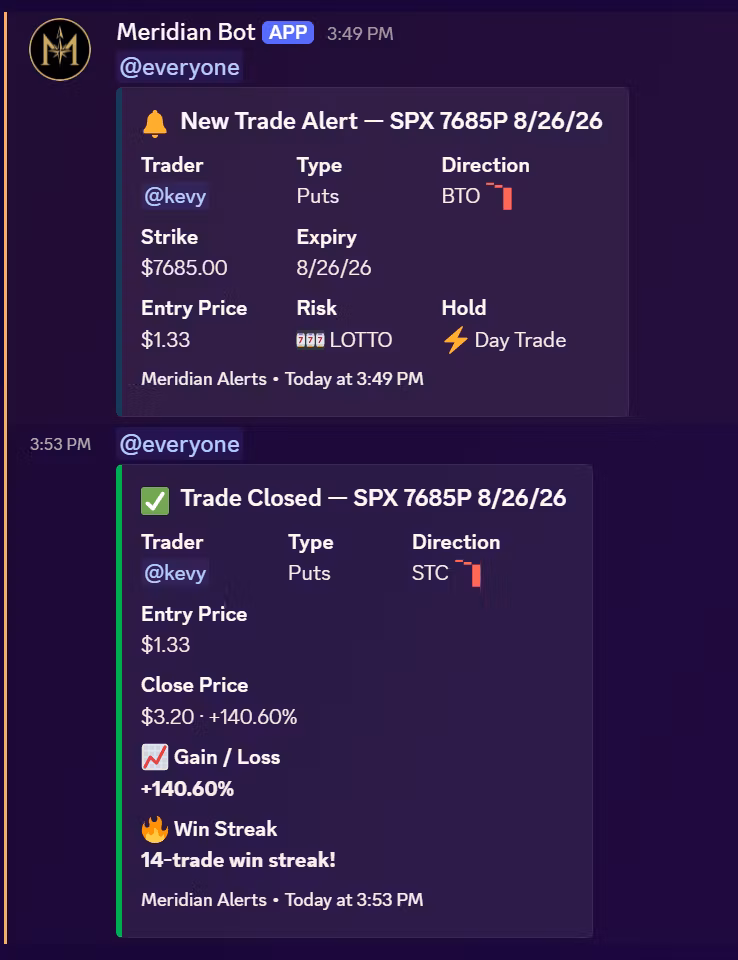
Task: Click the @kevy mention in Trade Closed
Action: coord(175,573)
